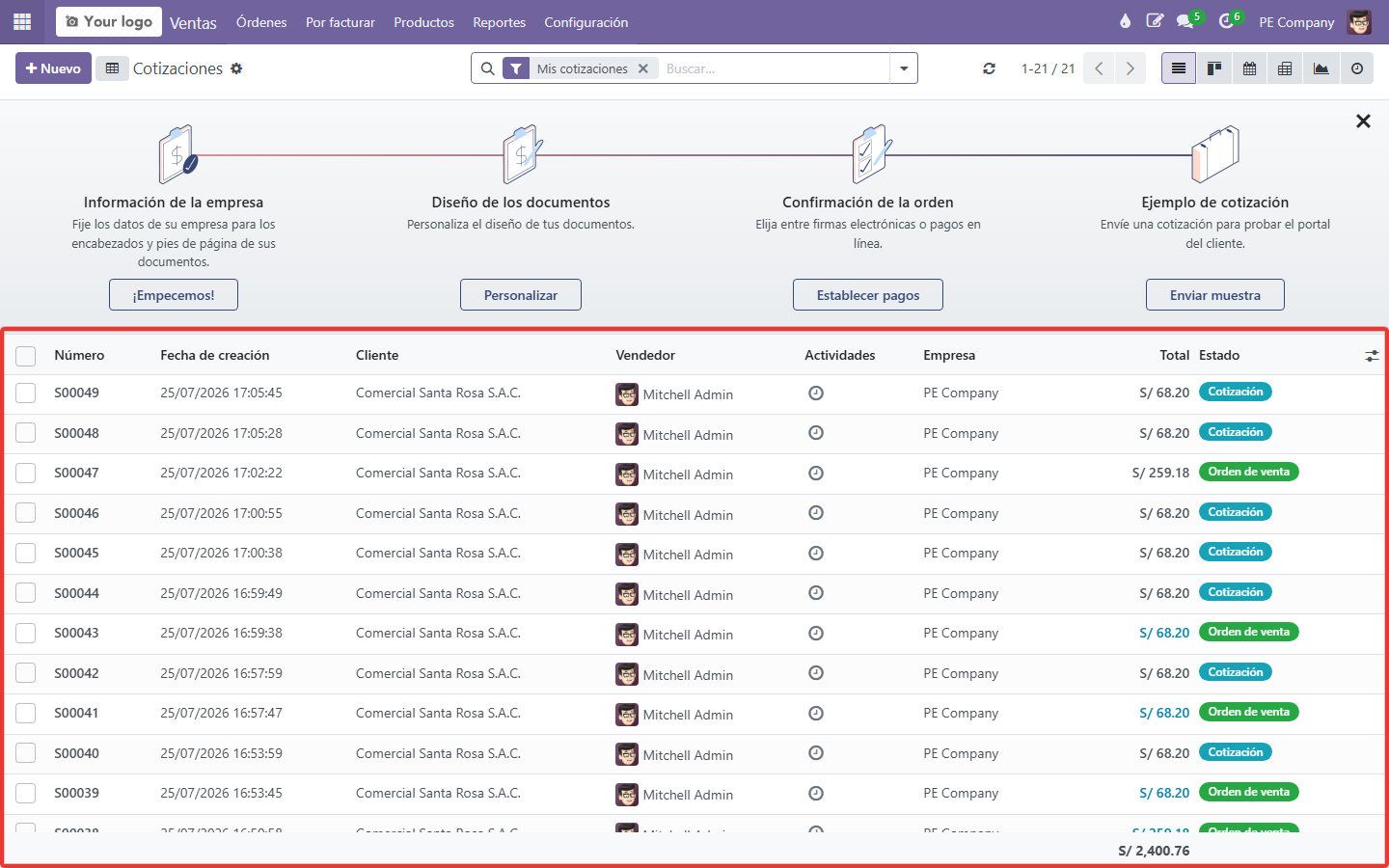1389x868 pixels.
Task: Open the conversations messages icon
Action: [1185, 21]
